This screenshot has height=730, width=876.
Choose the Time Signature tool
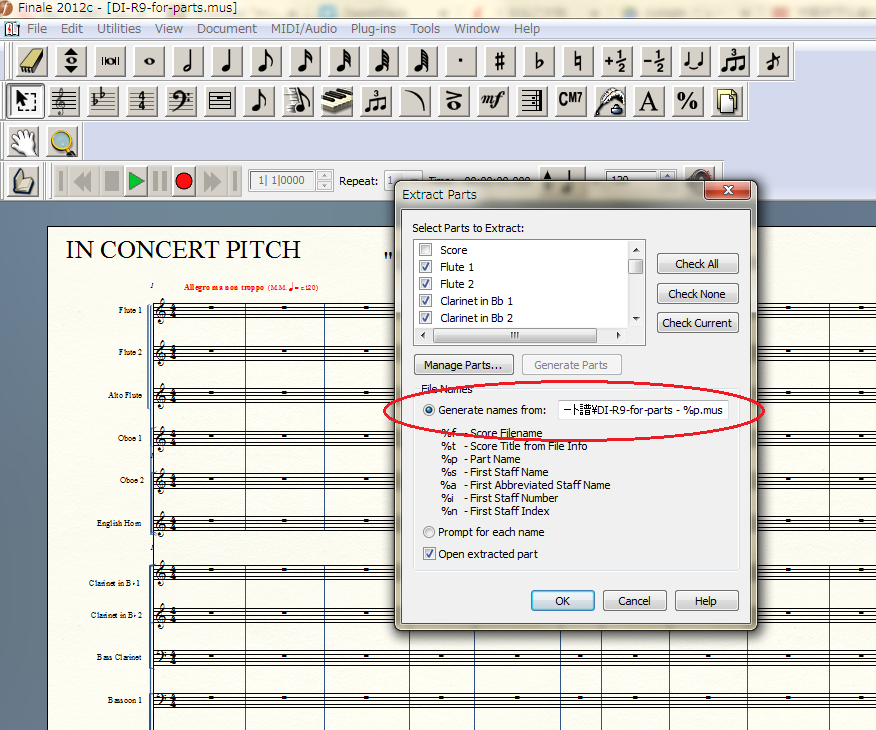[x=142, y=101]
